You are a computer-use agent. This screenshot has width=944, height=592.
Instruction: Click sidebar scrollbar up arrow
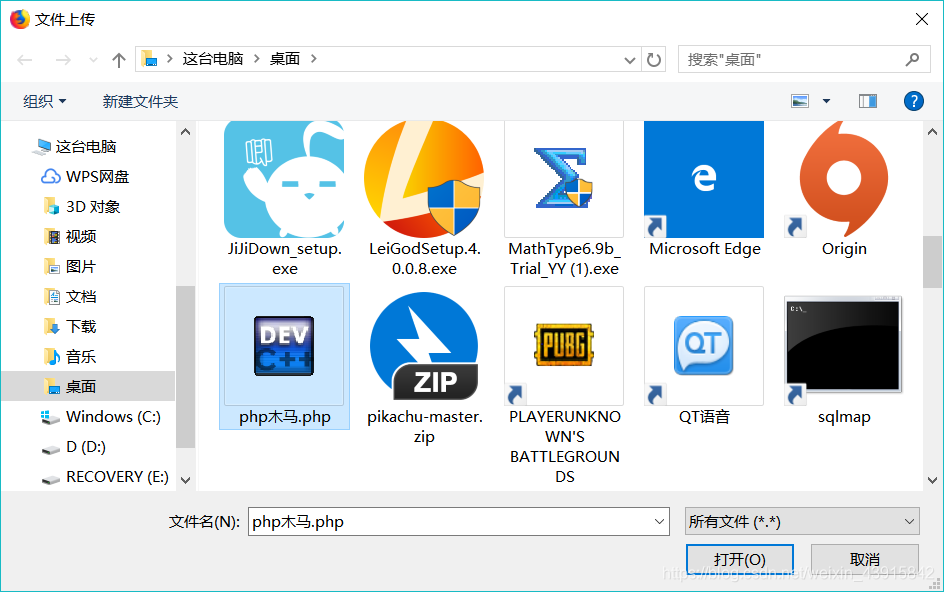185,131
